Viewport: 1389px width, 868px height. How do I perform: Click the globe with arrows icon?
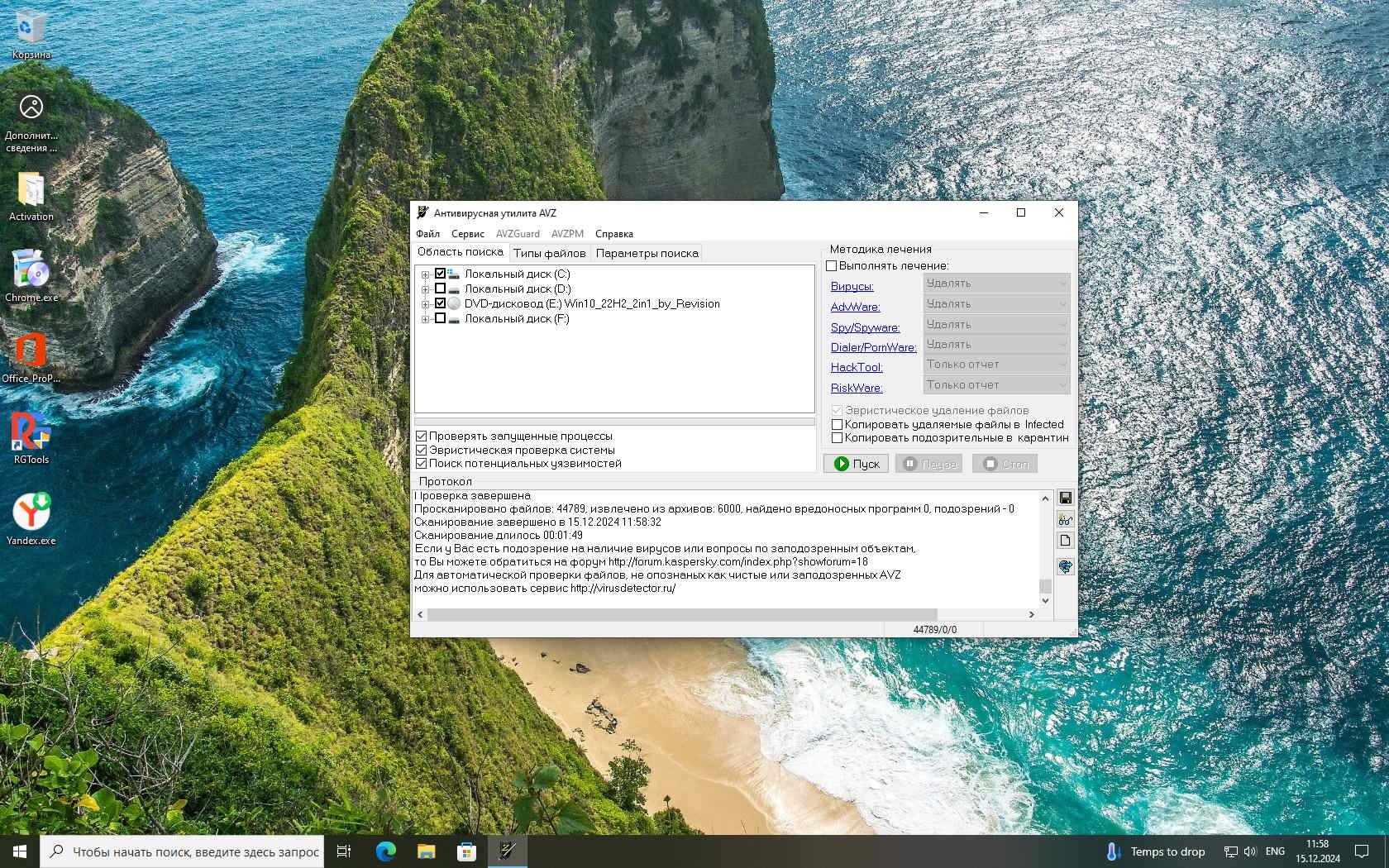tap(1065, 566)
